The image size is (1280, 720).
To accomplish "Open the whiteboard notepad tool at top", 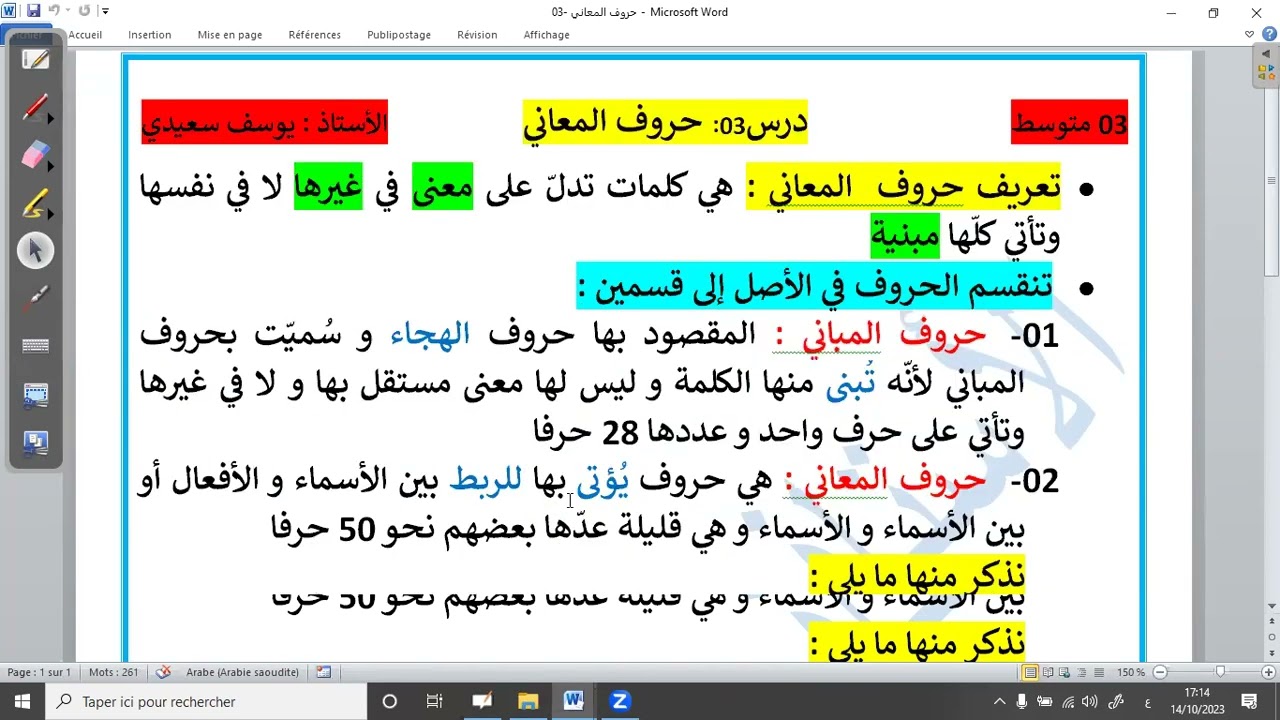I will (x=36, y=60).
